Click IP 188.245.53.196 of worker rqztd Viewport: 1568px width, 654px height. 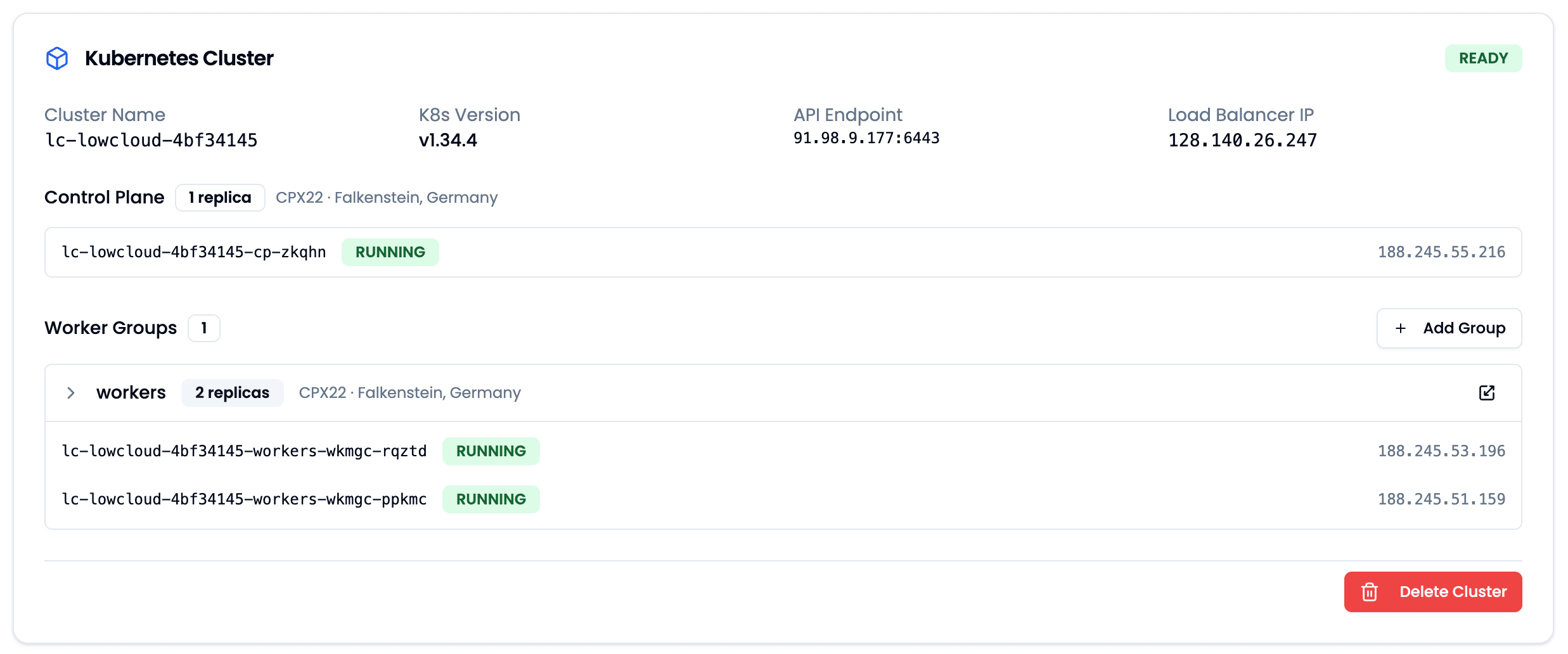pos(1441,451)
